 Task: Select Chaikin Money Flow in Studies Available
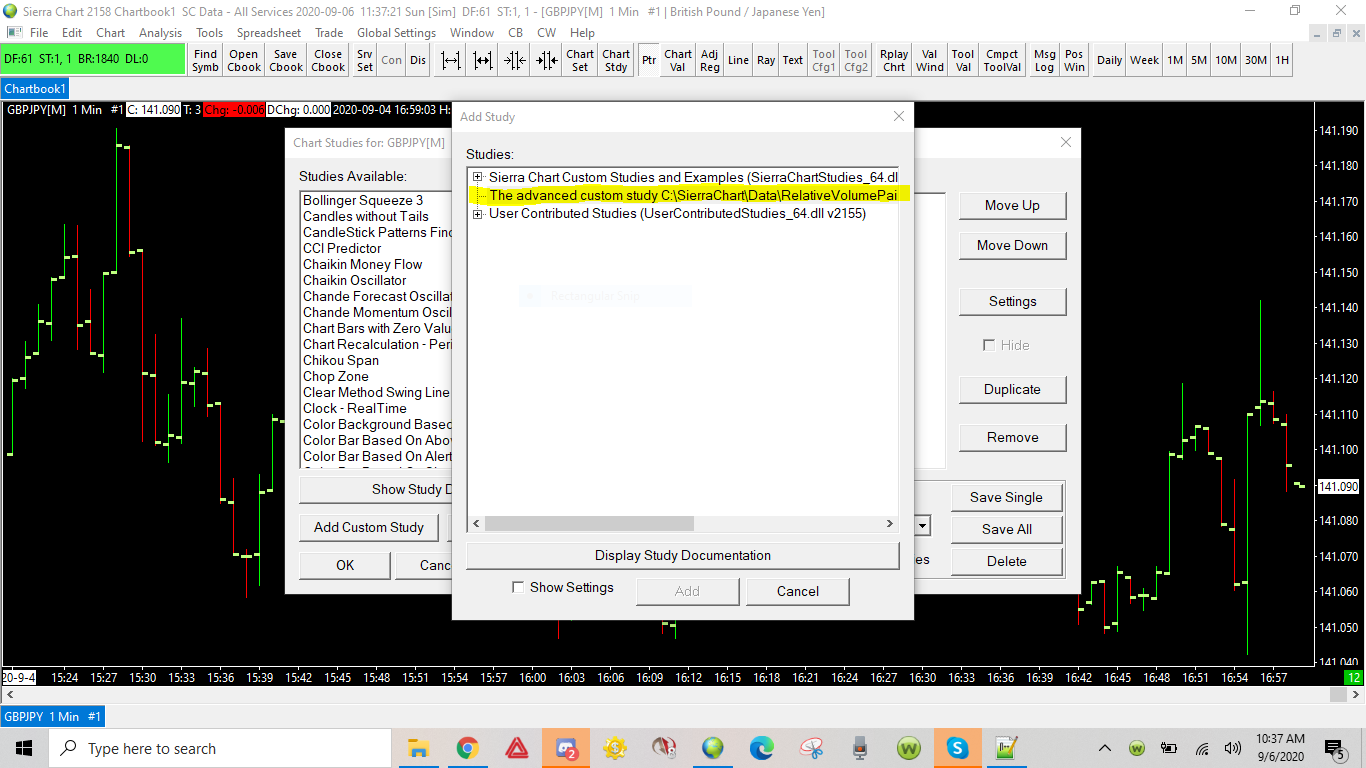tap(363, 264)
